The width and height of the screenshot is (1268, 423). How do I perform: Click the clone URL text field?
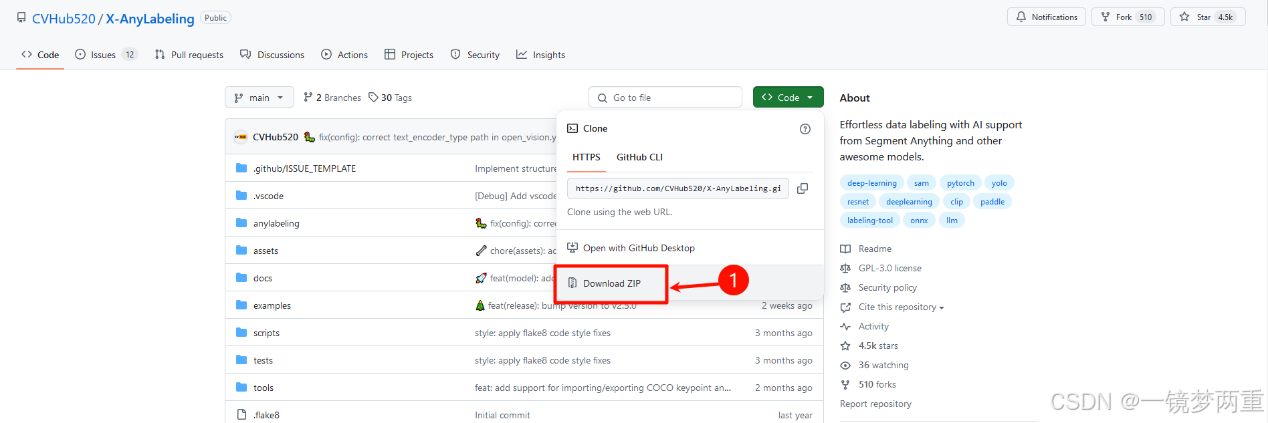[677, 188]
